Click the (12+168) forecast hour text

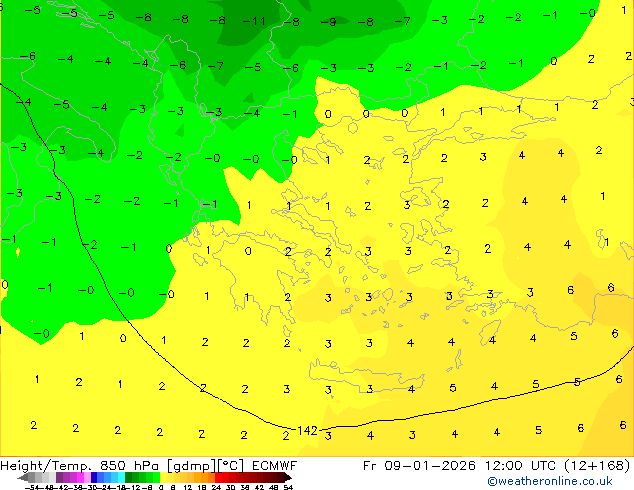point(597,466)
